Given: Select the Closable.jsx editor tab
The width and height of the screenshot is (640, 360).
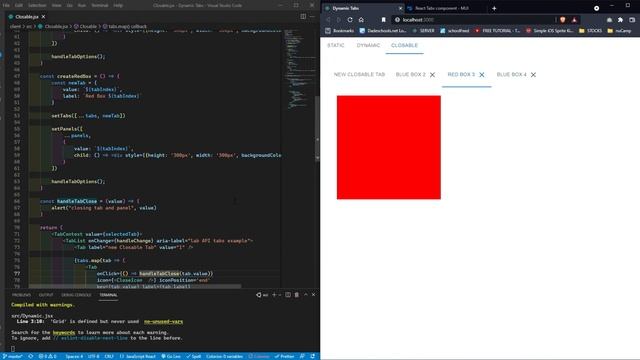Looking at the screenshot, I should (27, 17).
